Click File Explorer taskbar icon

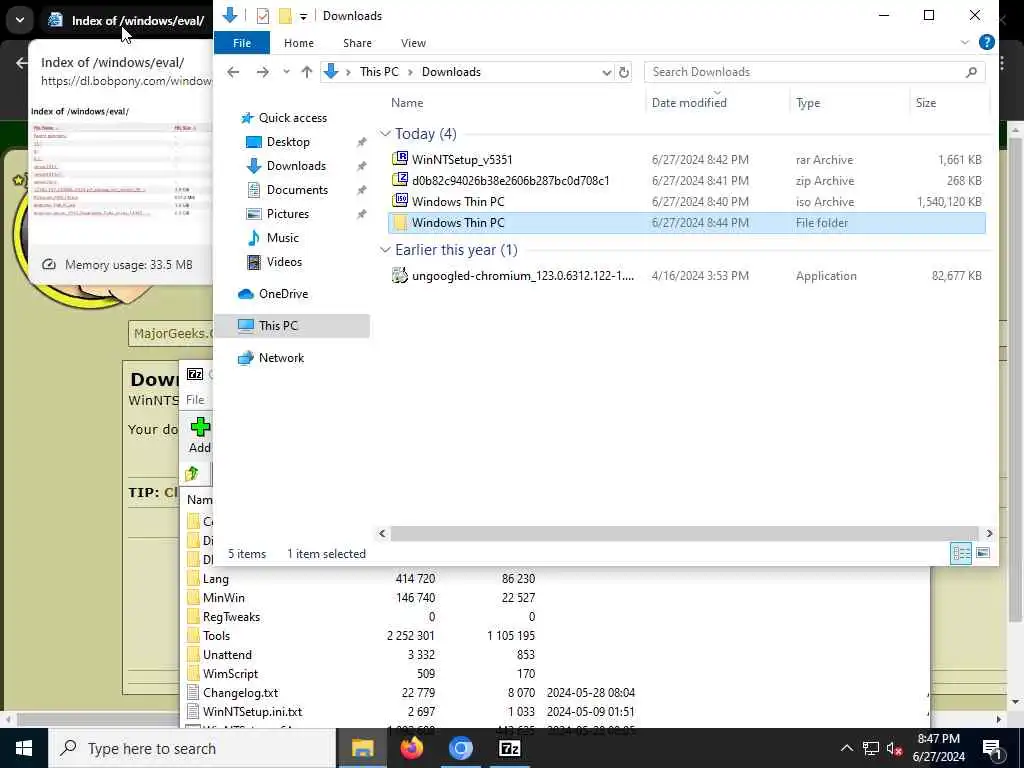362,748
